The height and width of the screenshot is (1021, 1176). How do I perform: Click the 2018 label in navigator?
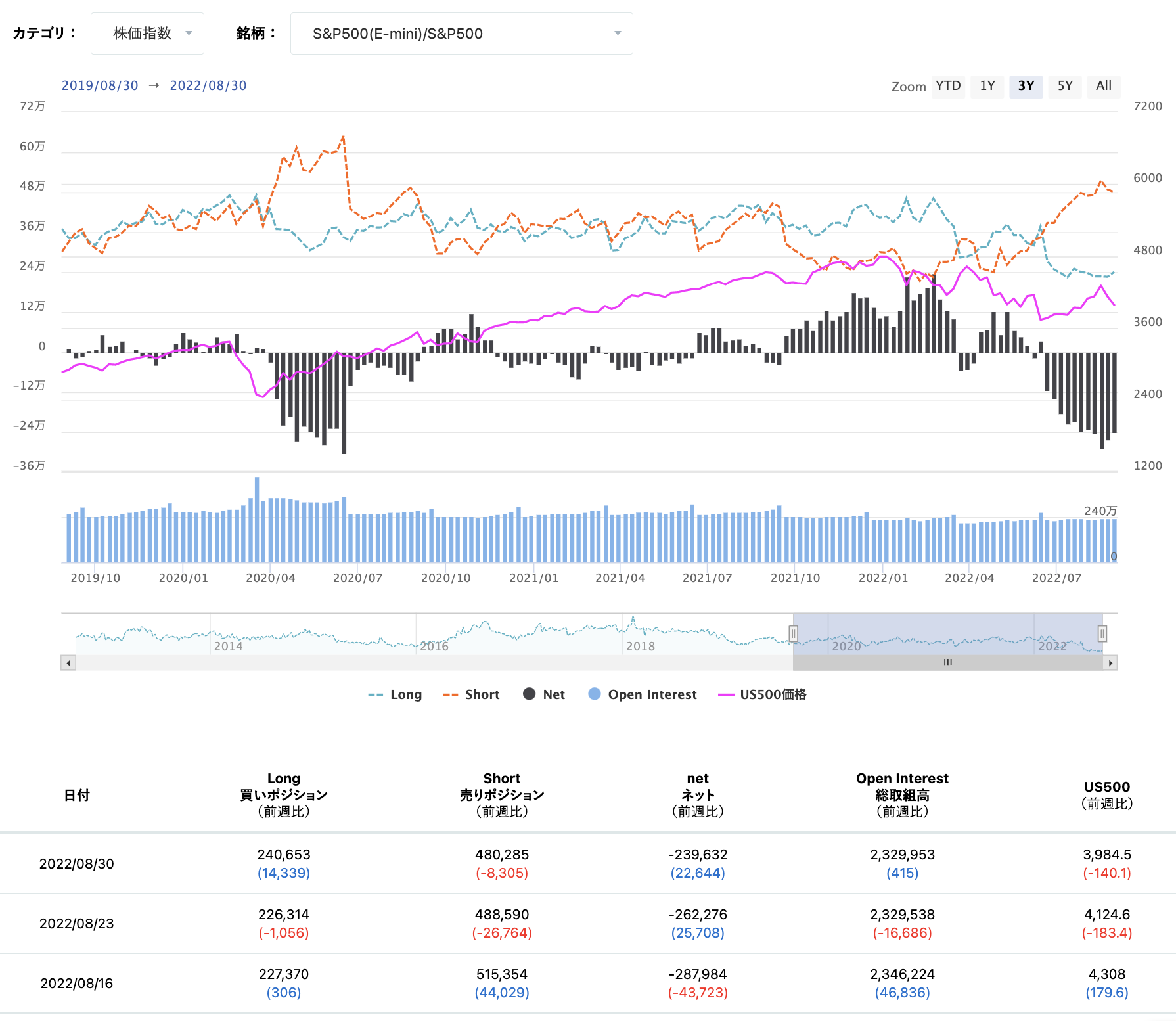tap(641, 647)
